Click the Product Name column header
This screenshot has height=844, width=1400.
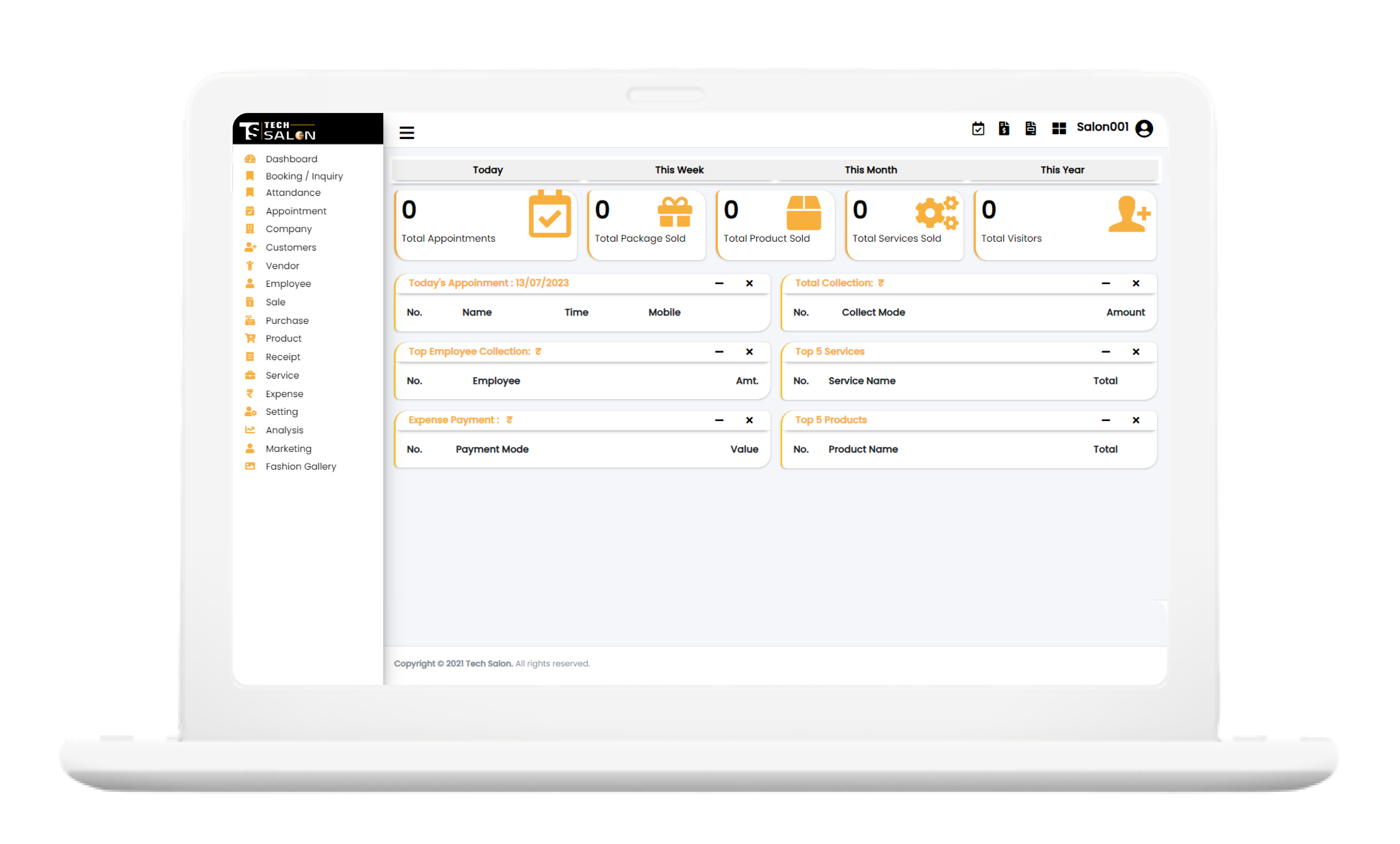(x=863, y=450)
